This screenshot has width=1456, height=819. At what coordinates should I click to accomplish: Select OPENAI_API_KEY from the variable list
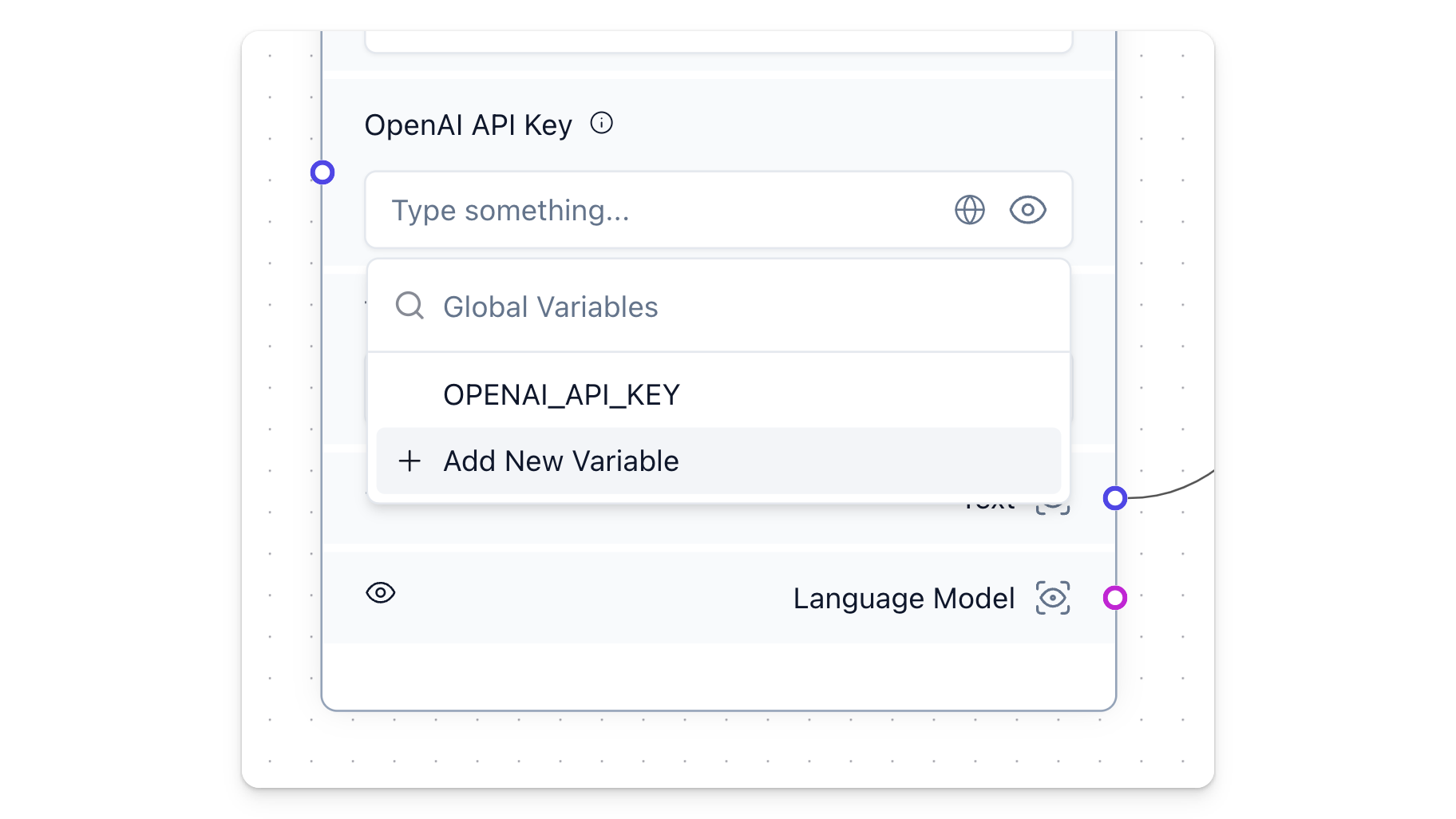click(x=561, y=395)
